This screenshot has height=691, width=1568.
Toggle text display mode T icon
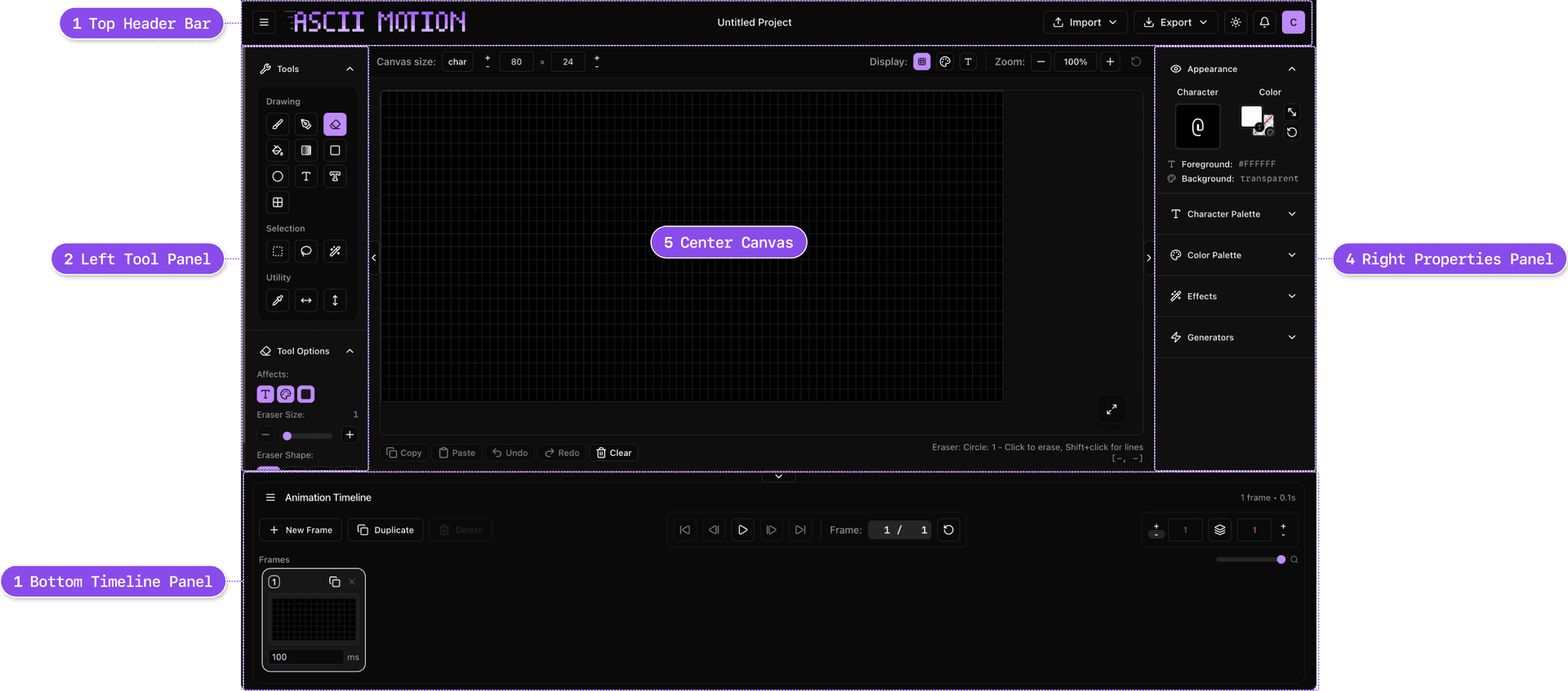coord(968,61)
